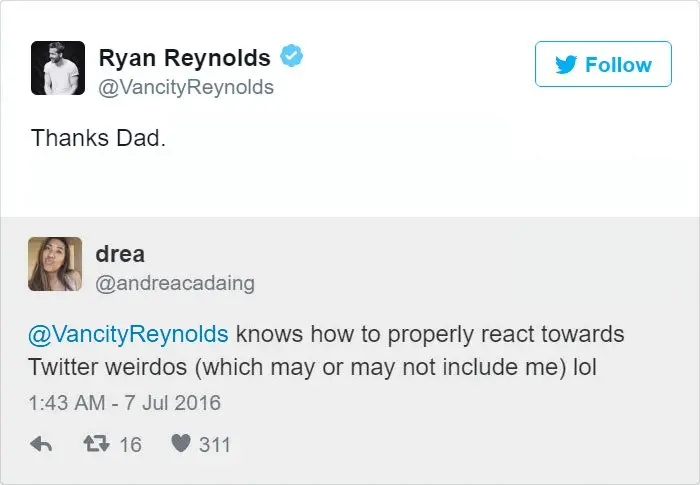This screenshot has height=485, width=700.
Task: Like the tweet with the heart icon
Action: 181,443
